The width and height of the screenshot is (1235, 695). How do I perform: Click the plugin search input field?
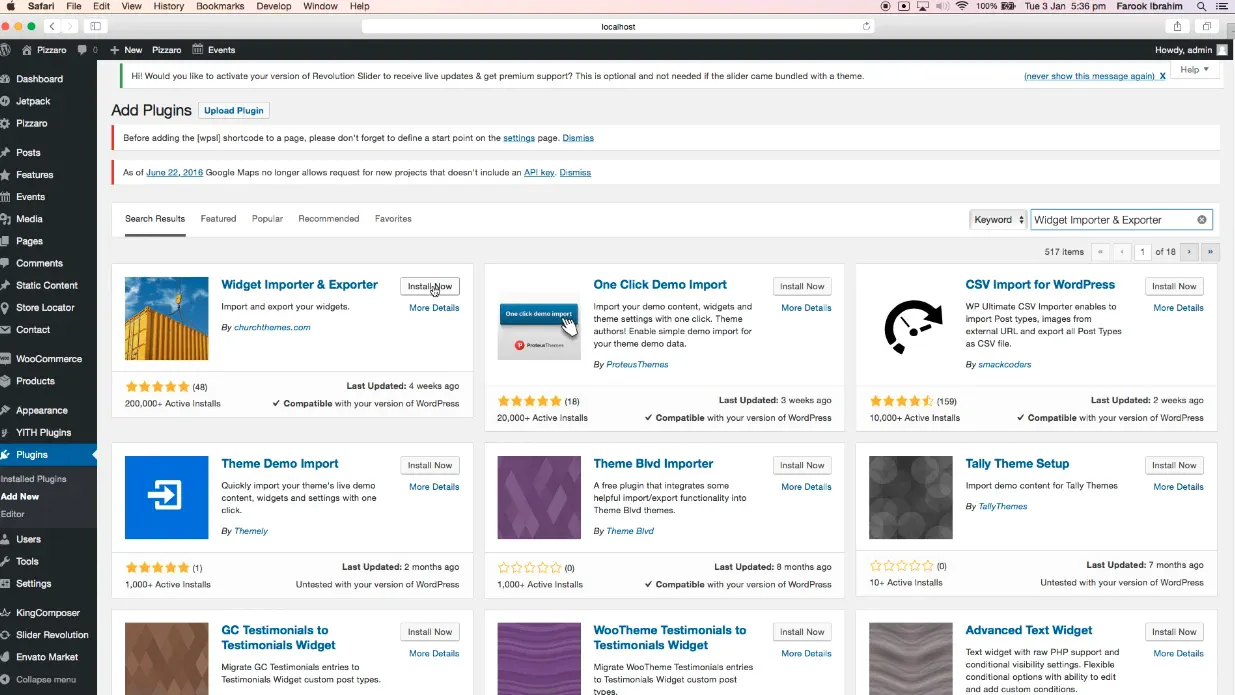[1110, 220]
